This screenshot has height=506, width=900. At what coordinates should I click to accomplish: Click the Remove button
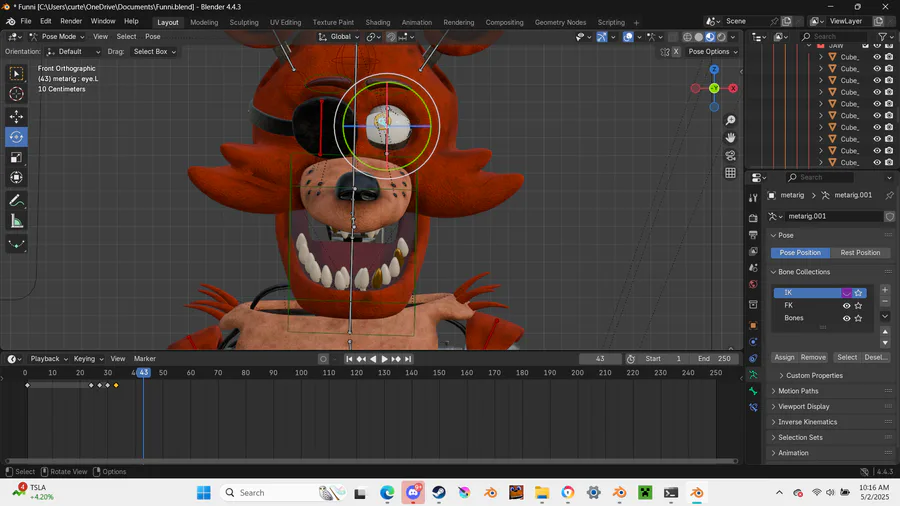pos(813,357)
